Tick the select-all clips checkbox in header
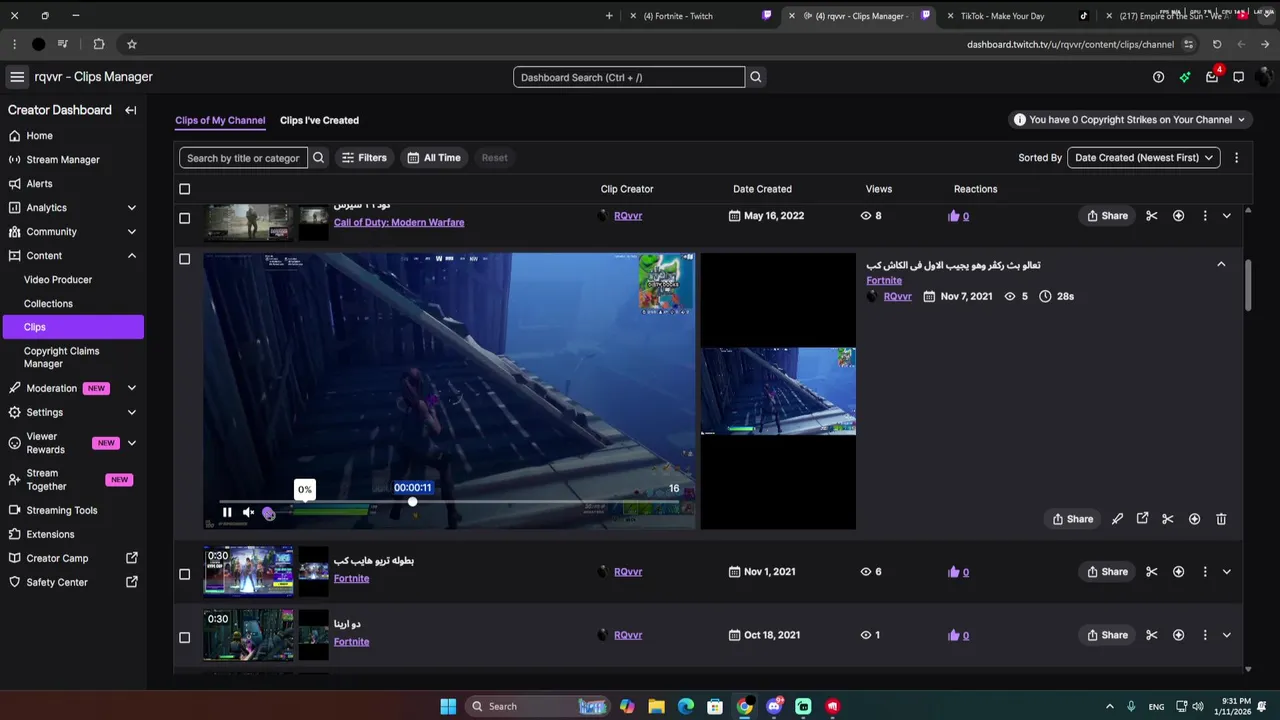 point(184,189)
